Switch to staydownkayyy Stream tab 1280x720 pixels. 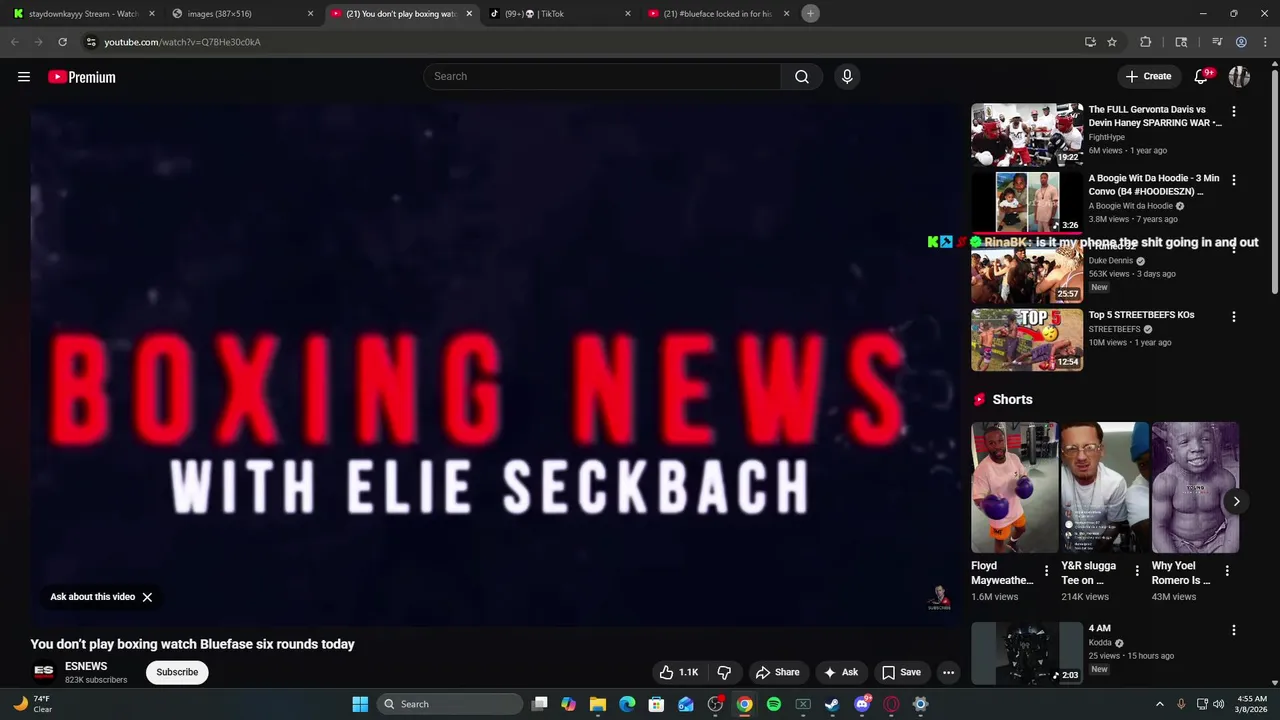click(84, 14)
